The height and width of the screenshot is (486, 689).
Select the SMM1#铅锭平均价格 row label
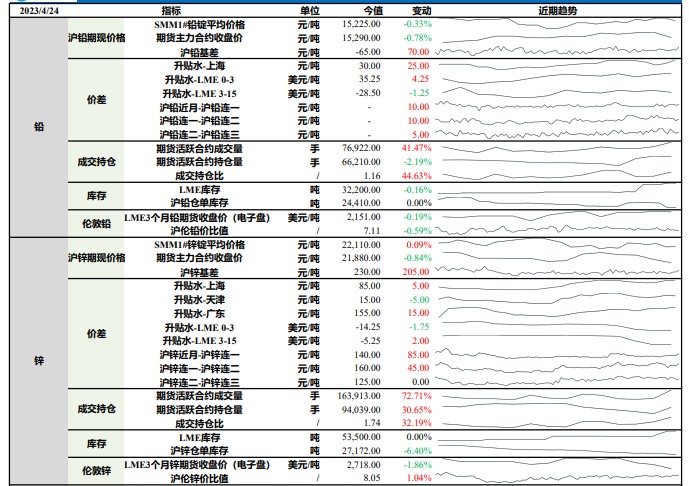[x=199, y=25]
